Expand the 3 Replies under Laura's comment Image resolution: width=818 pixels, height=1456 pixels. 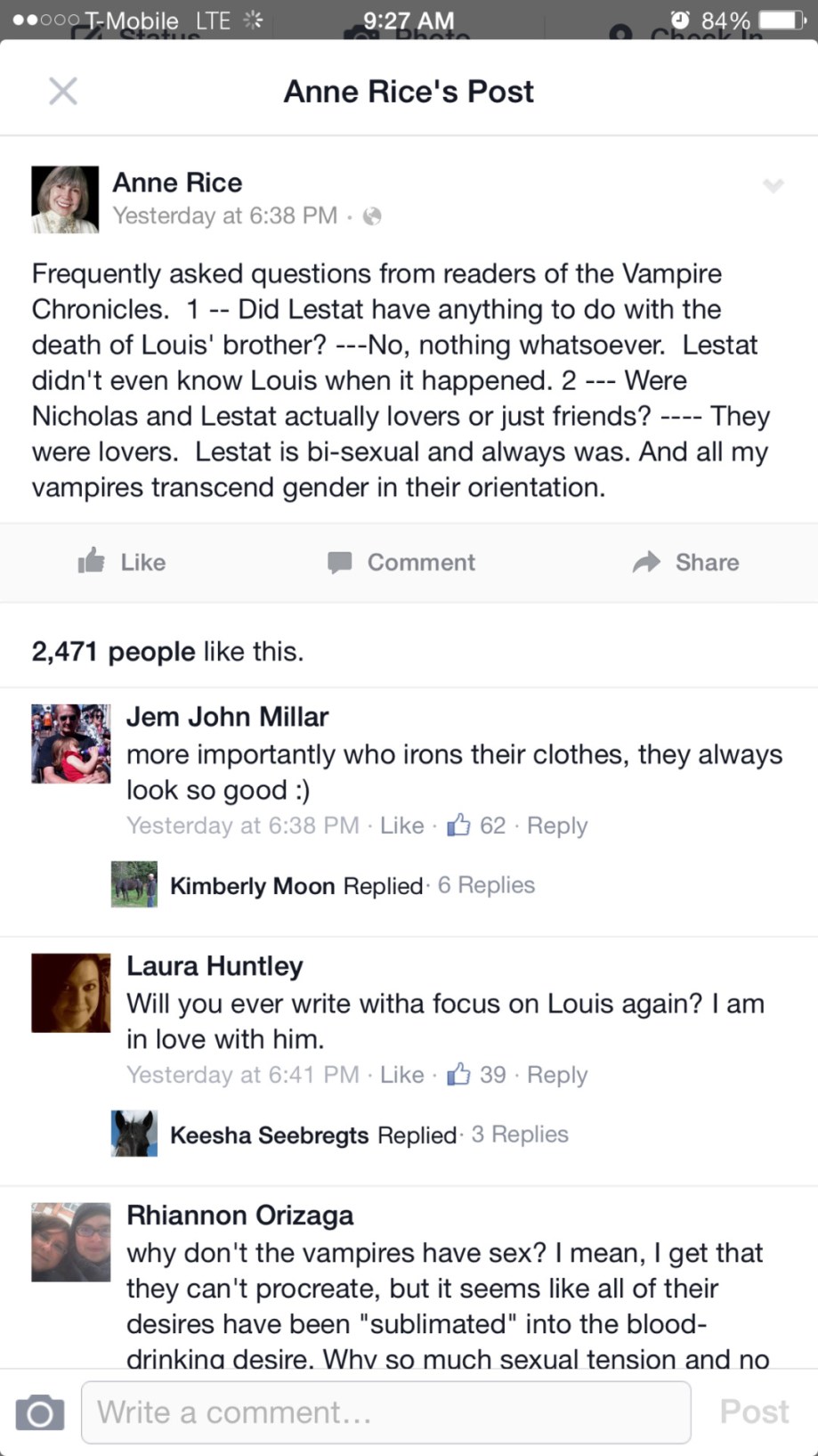click(520, 1135)
